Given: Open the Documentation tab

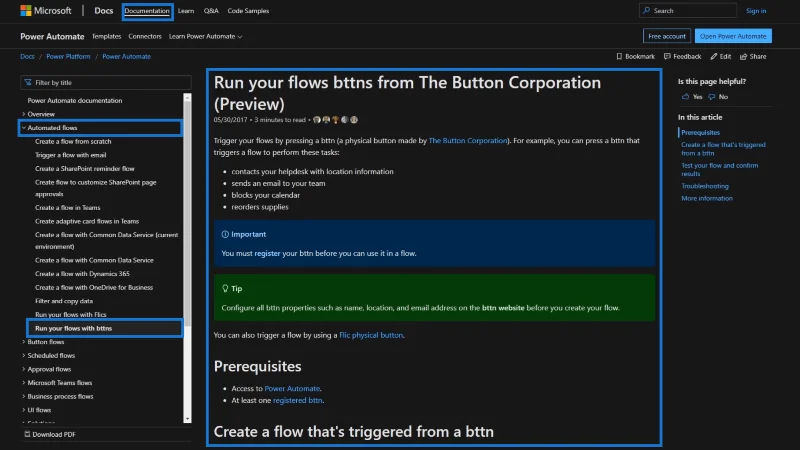Looking at the screenshot, I should [x=147, y=11].
